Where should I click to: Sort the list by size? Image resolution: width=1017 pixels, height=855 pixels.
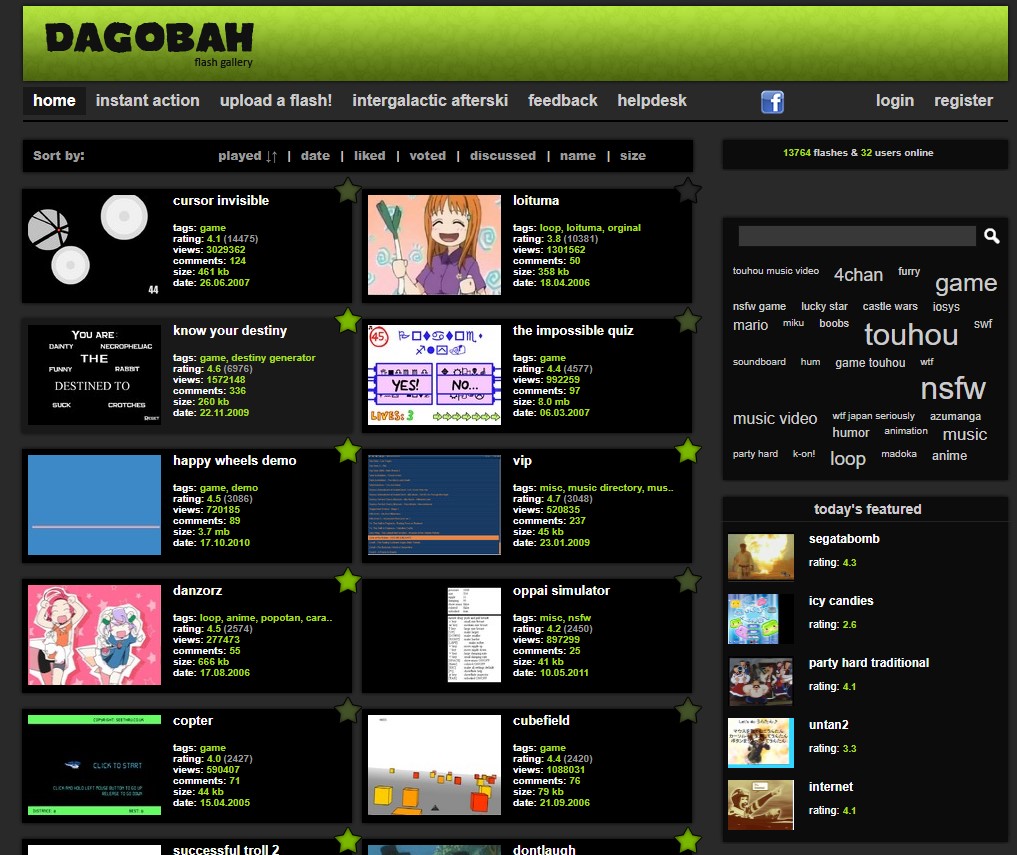coord(632,156)
